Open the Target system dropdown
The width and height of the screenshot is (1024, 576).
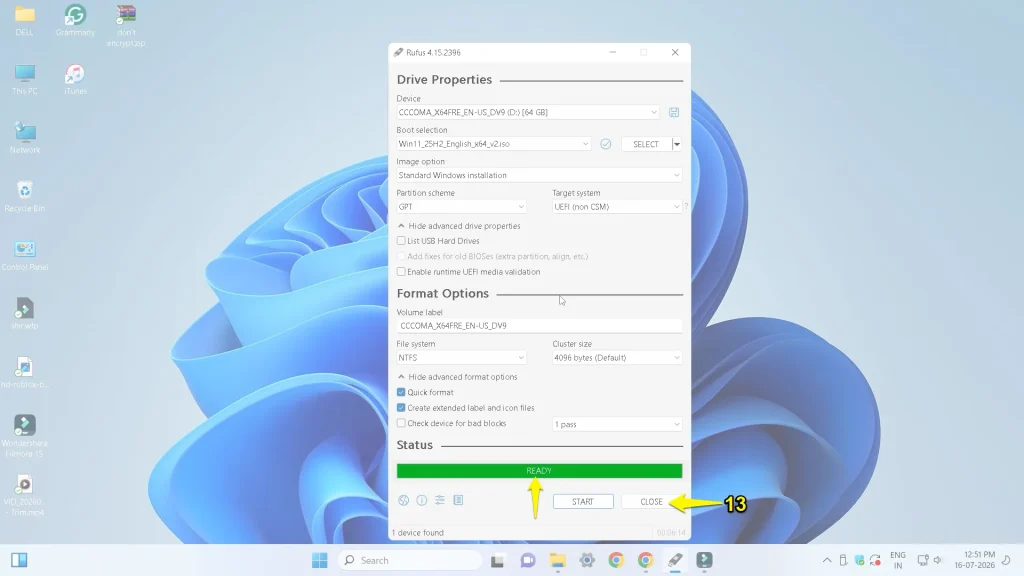(x=617, y=206)
